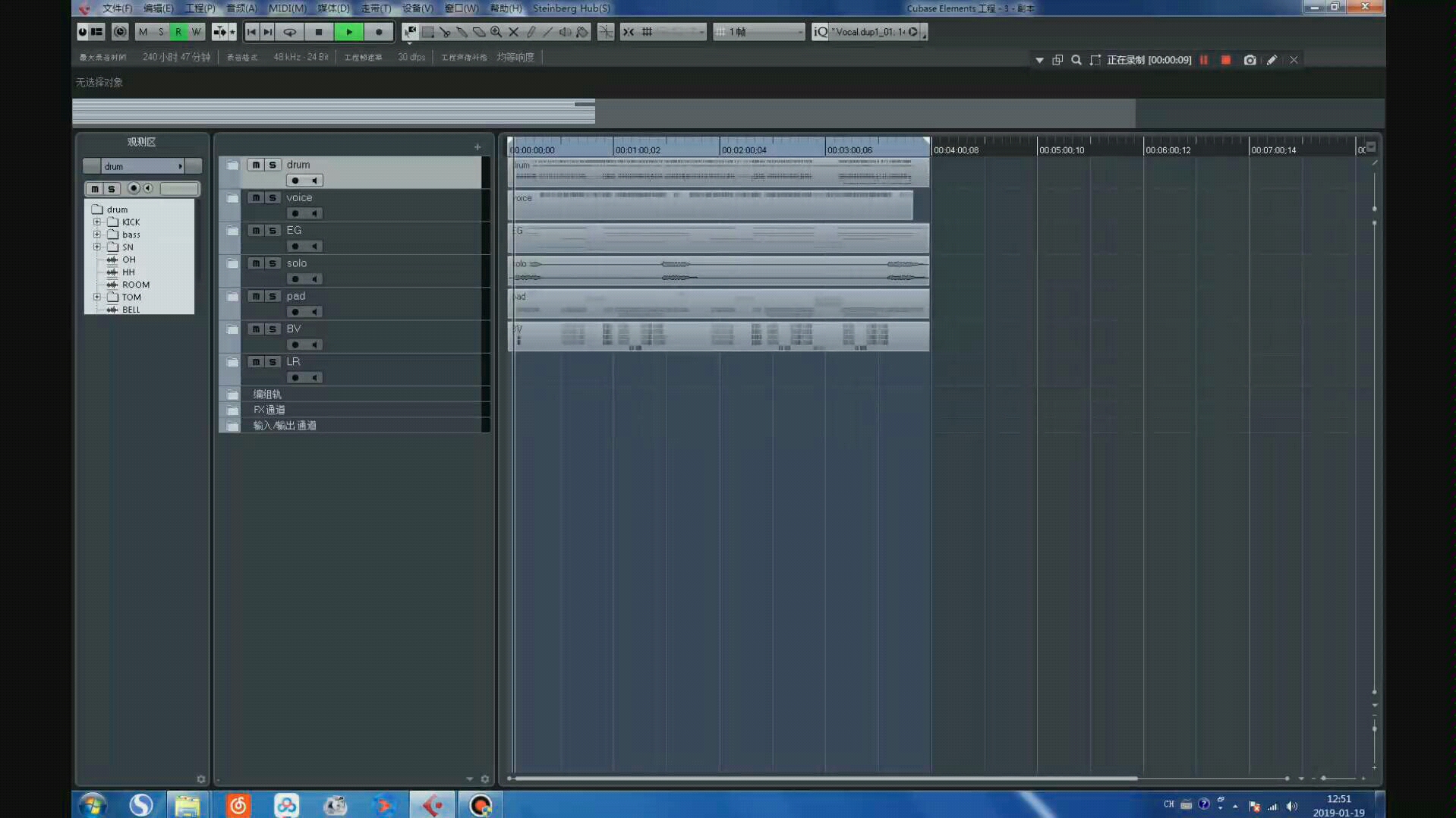Expand the SN folder in inspector tree
Screen dimensions: 1456x818
click(x=97, y=247)
